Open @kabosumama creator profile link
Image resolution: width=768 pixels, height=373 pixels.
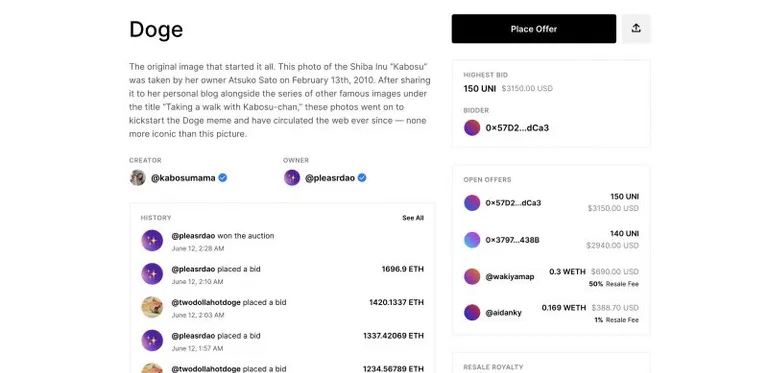pos(183,178)
